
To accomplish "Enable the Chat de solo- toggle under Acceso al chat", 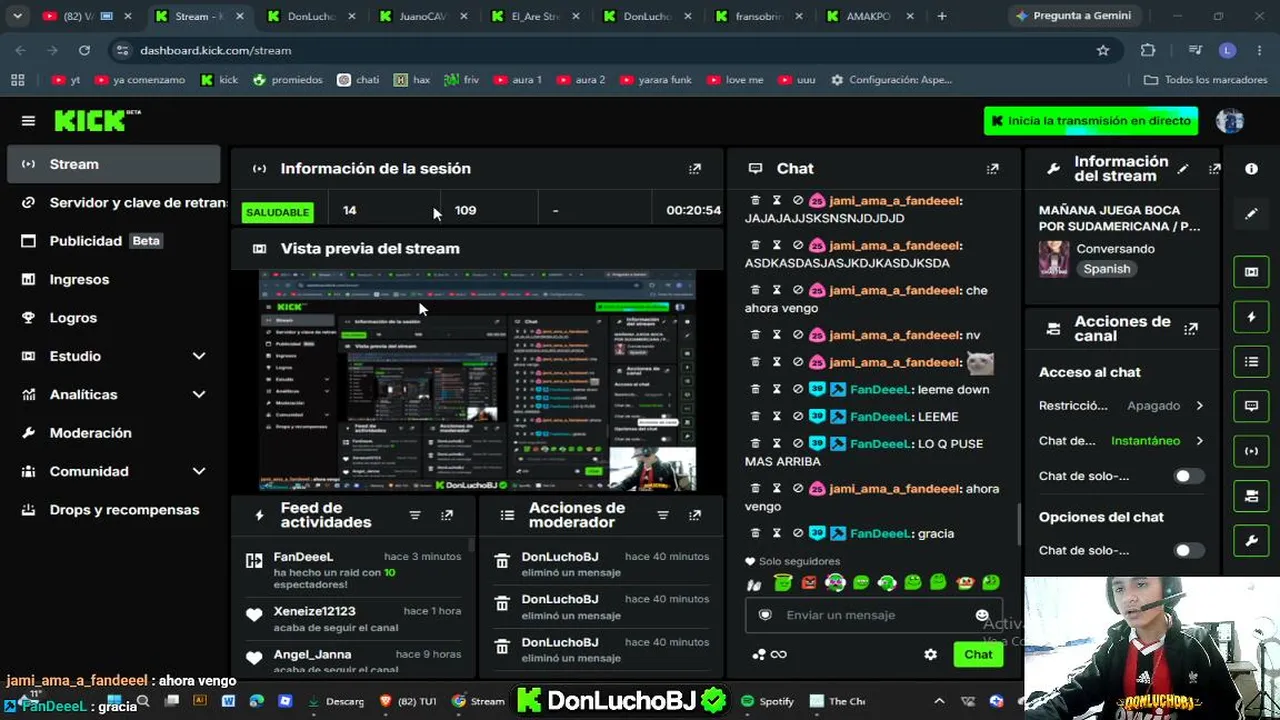I will click(x=1188, y=476).
